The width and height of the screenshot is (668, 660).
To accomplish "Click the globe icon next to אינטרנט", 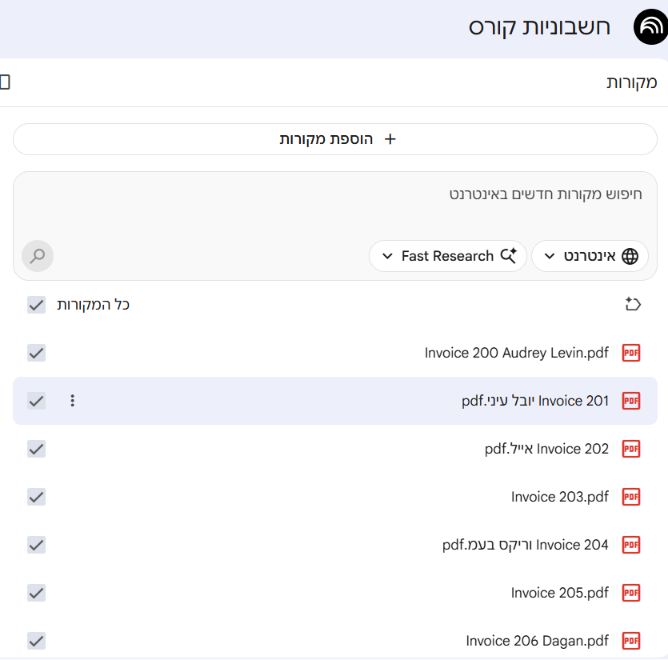I will pos(630,256).
